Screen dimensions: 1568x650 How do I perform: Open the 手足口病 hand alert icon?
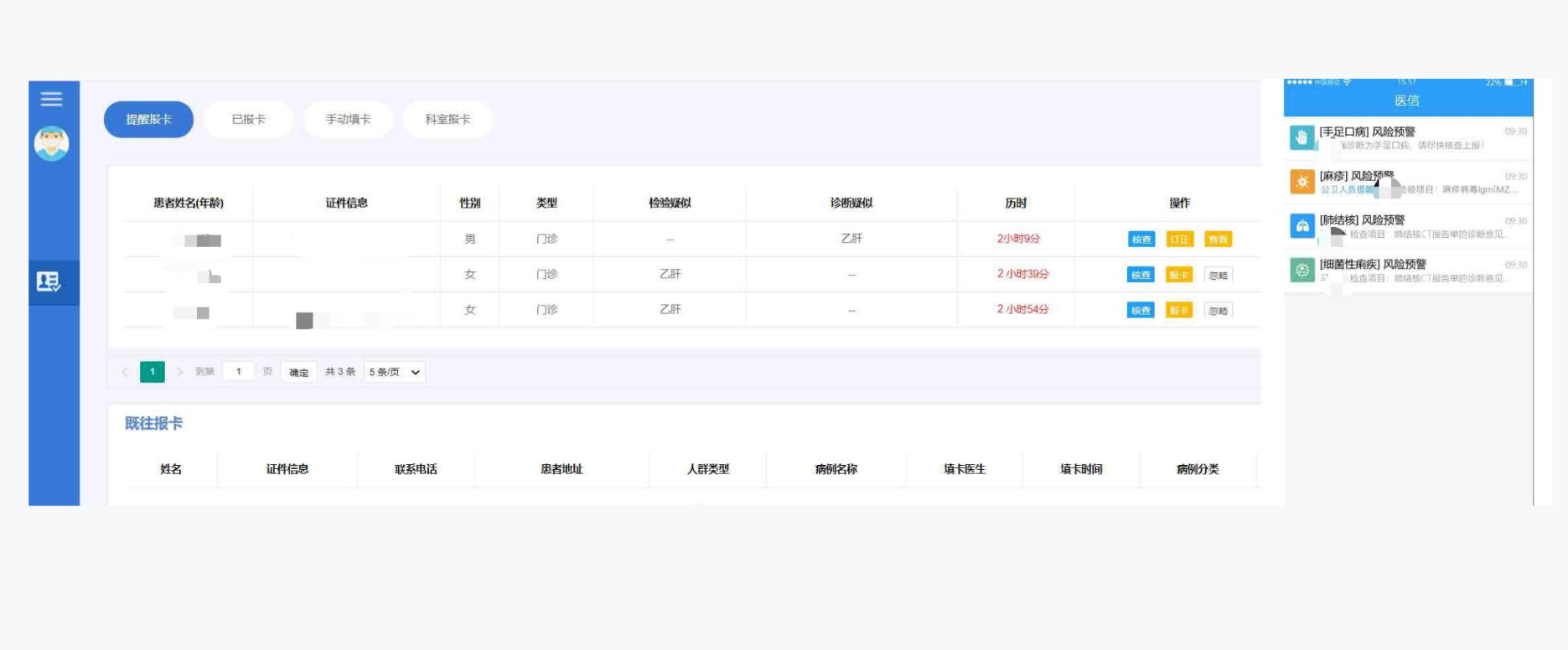tap(1301, 137)
